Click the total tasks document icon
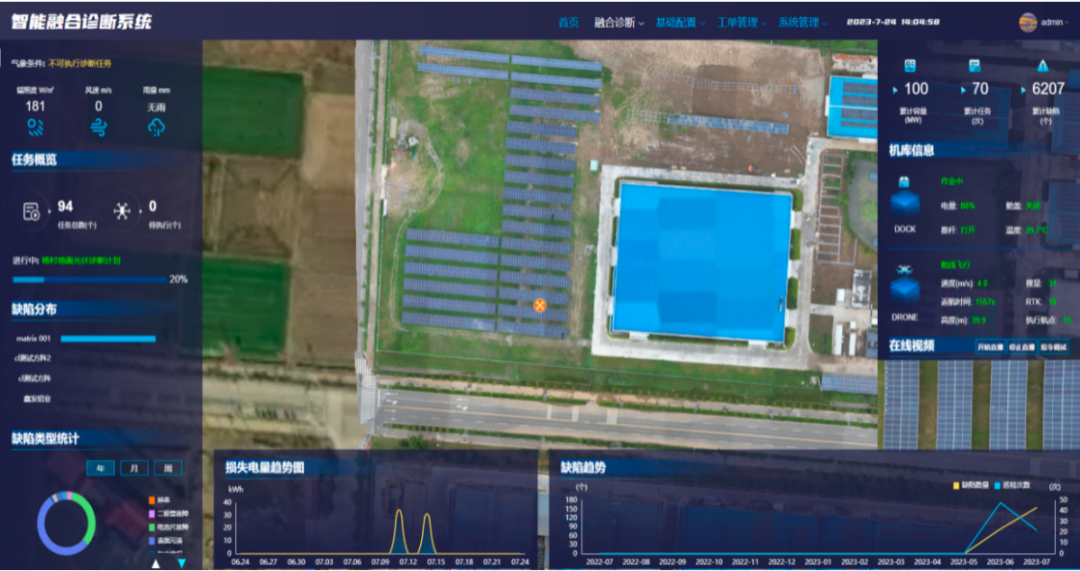Screen dimensions: 1080x571 (32, 211)
